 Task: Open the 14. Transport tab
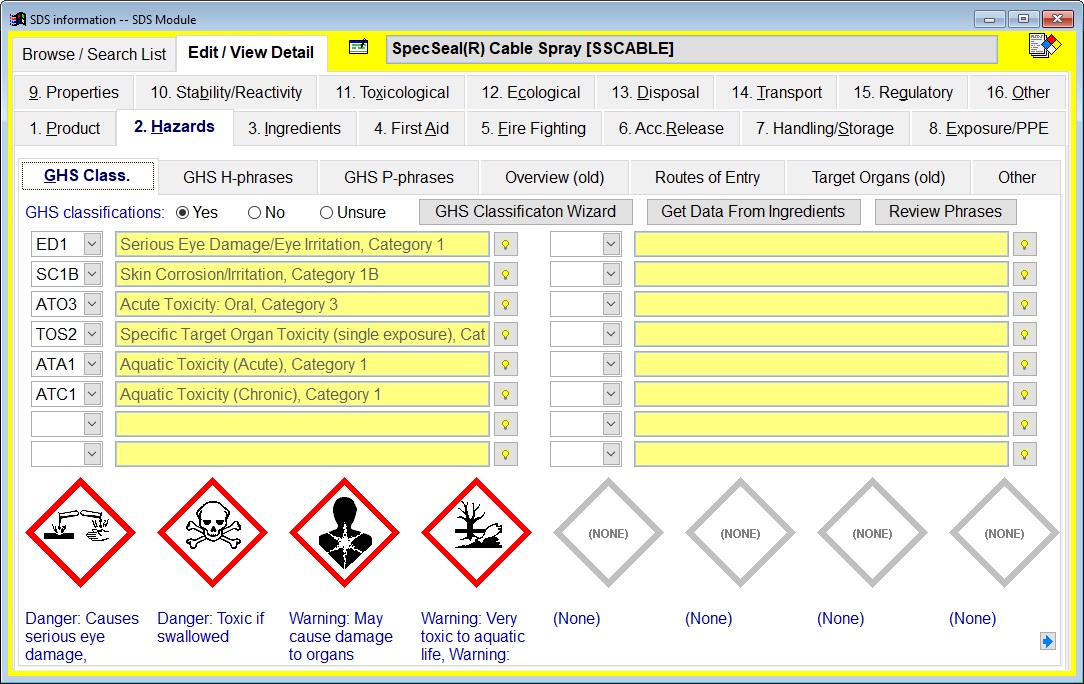[x=776, y=93]
